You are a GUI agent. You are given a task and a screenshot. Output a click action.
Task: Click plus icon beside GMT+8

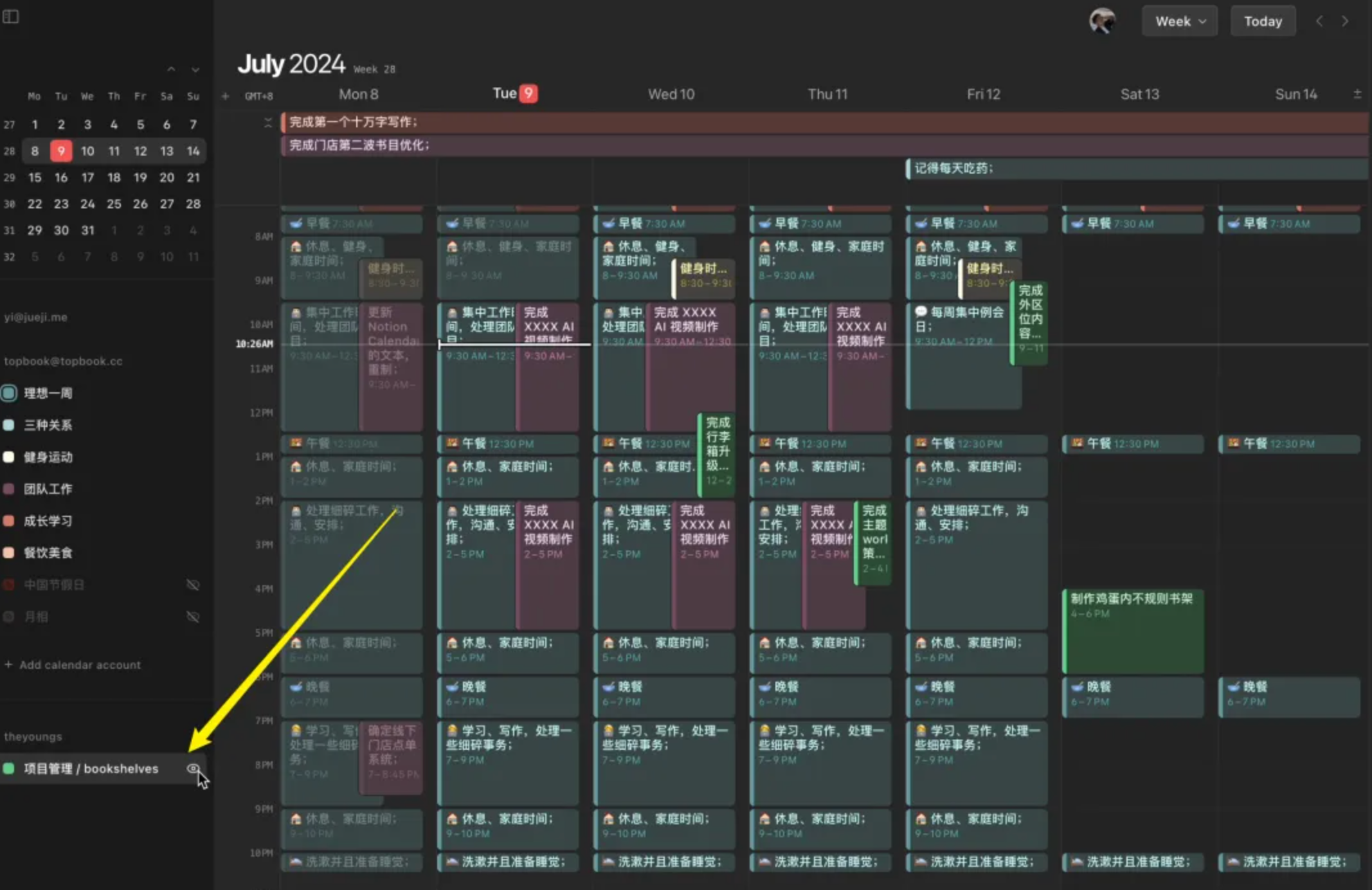tap(225, 96)
